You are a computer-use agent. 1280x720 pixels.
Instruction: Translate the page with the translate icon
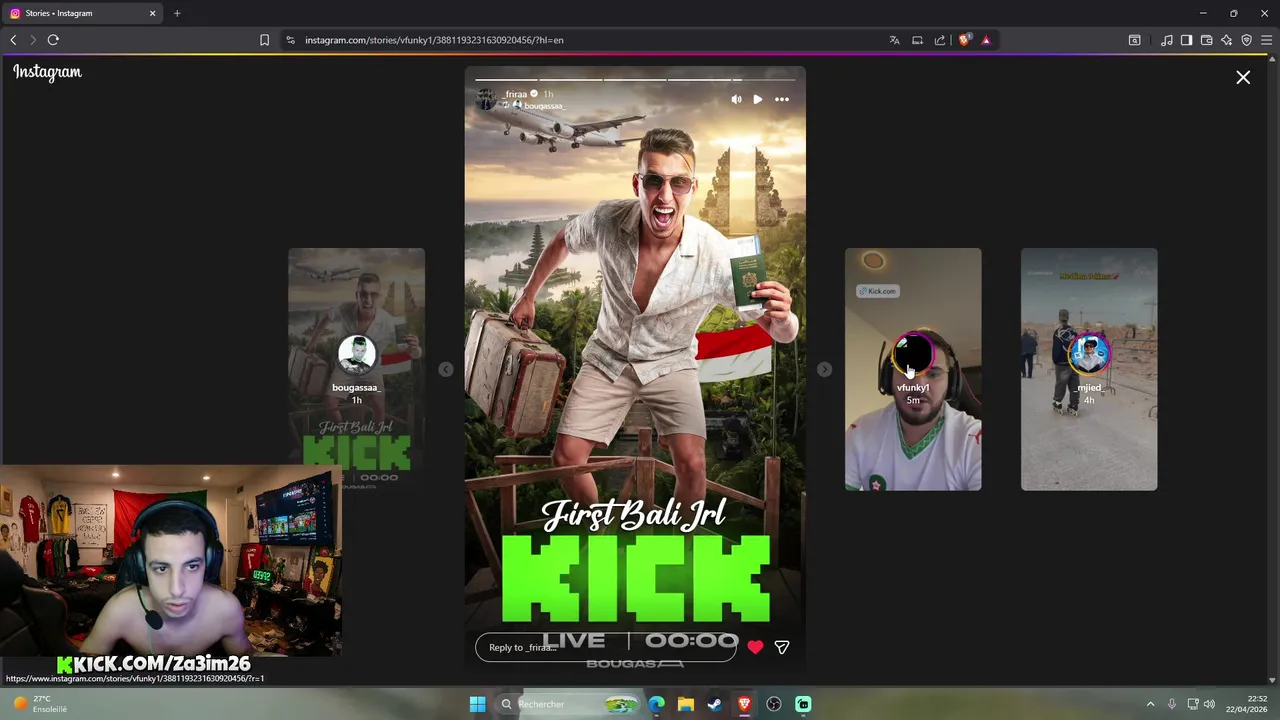pyautogui.click(x=894, y=40)
